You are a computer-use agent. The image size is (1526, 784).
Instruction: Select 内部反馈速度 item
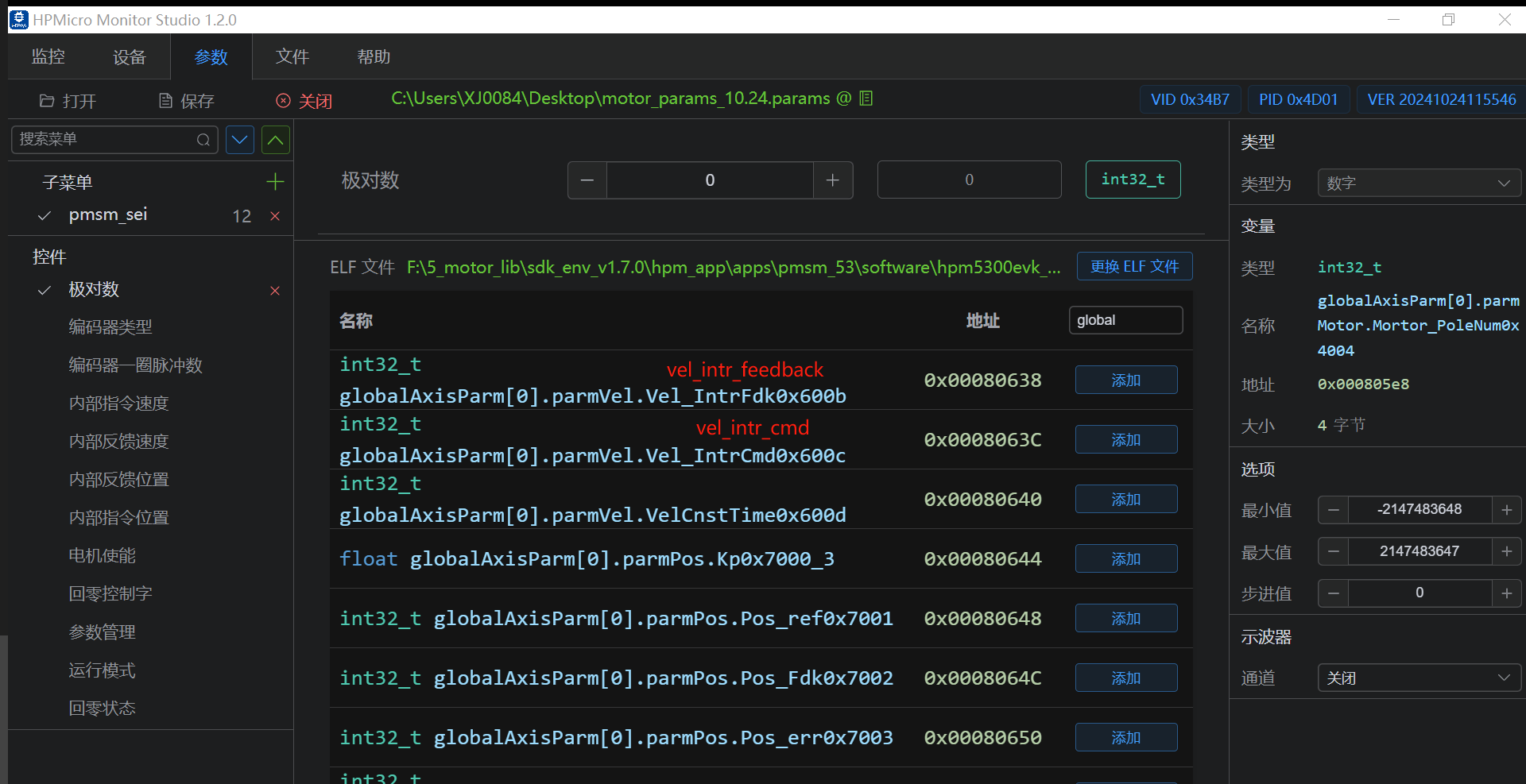click(119, 442)
